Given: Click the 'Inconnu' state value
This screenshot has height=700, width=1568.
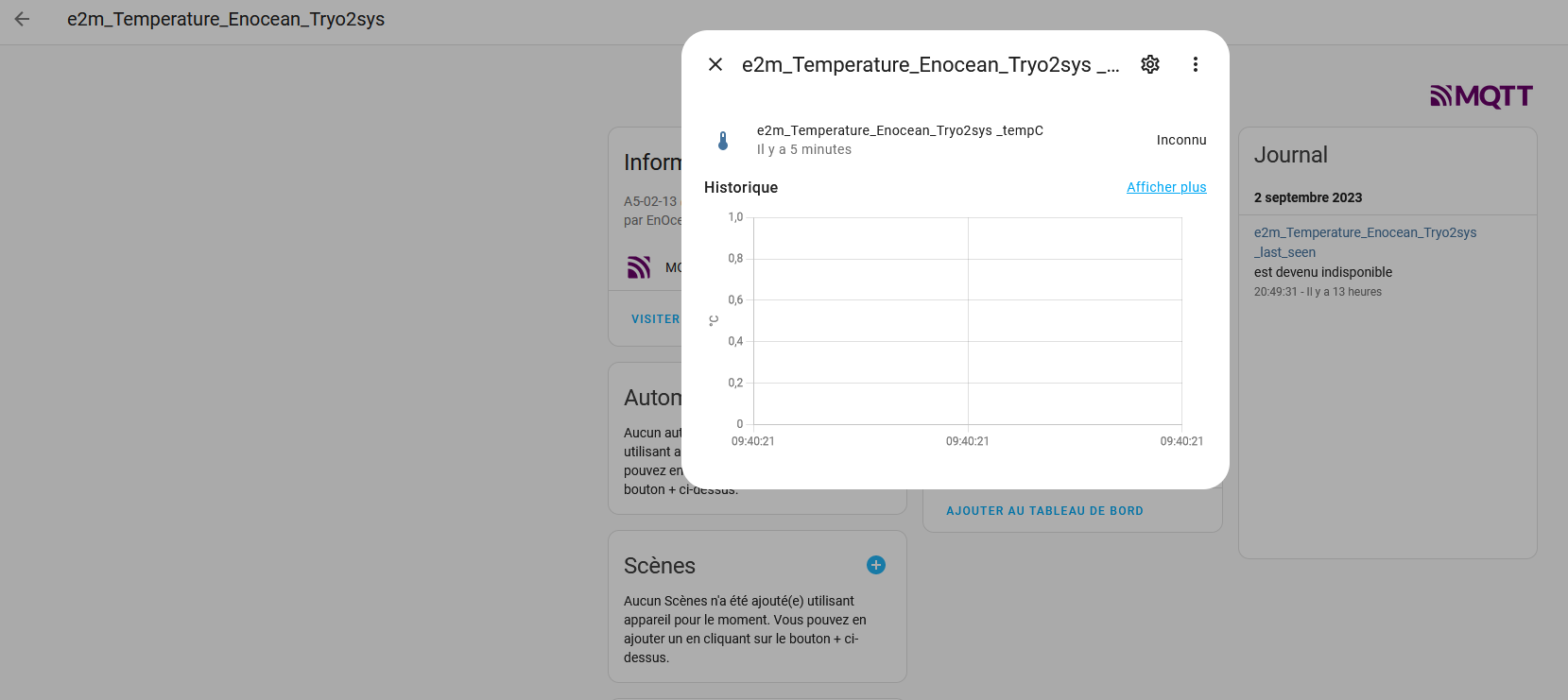Looking at the screenshot, I should click(1181, 140).
